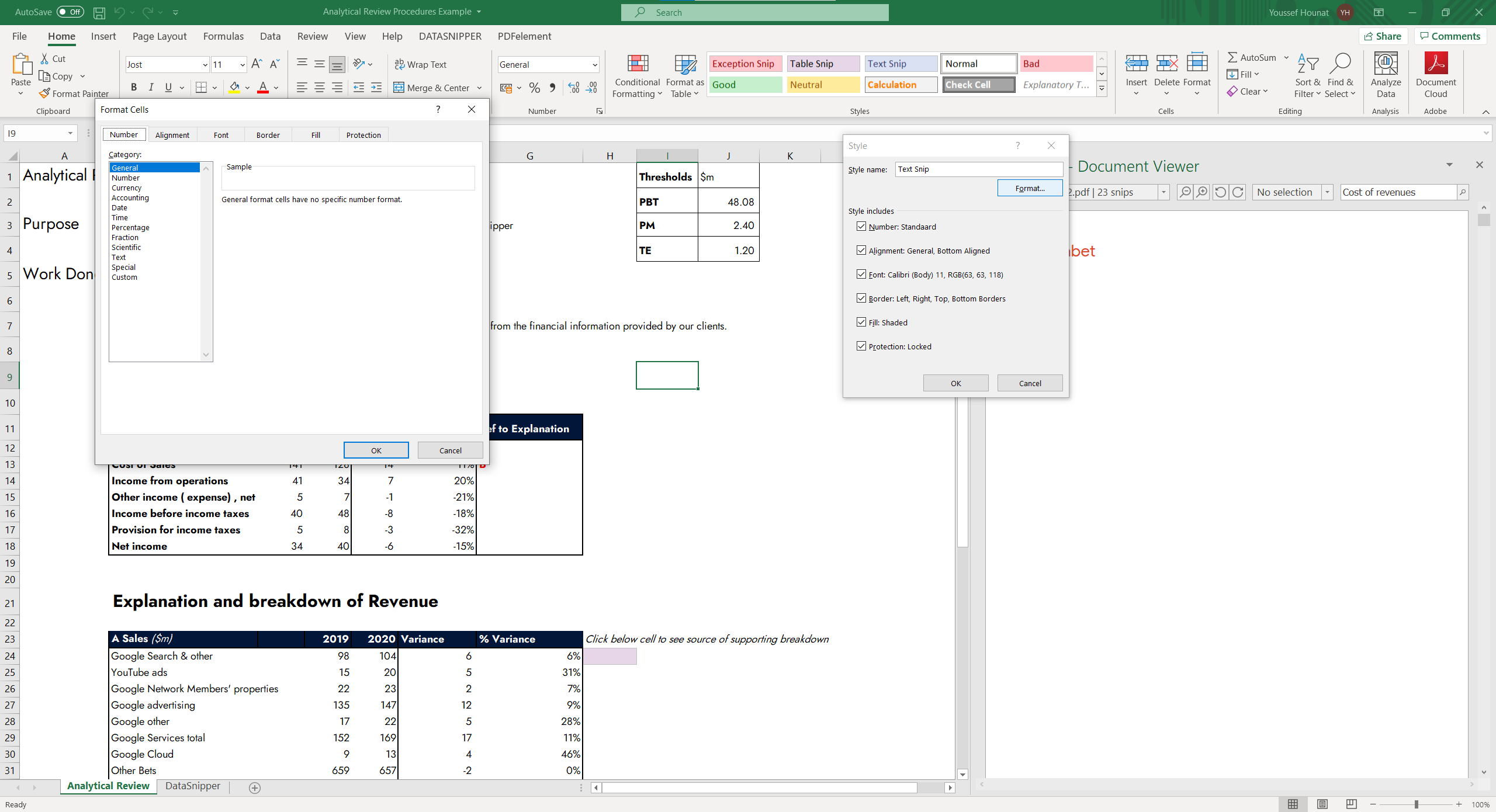The image size is (1496, 812).
Task: Open Conditional Formatting menu
Action: (x=637, y=76)
